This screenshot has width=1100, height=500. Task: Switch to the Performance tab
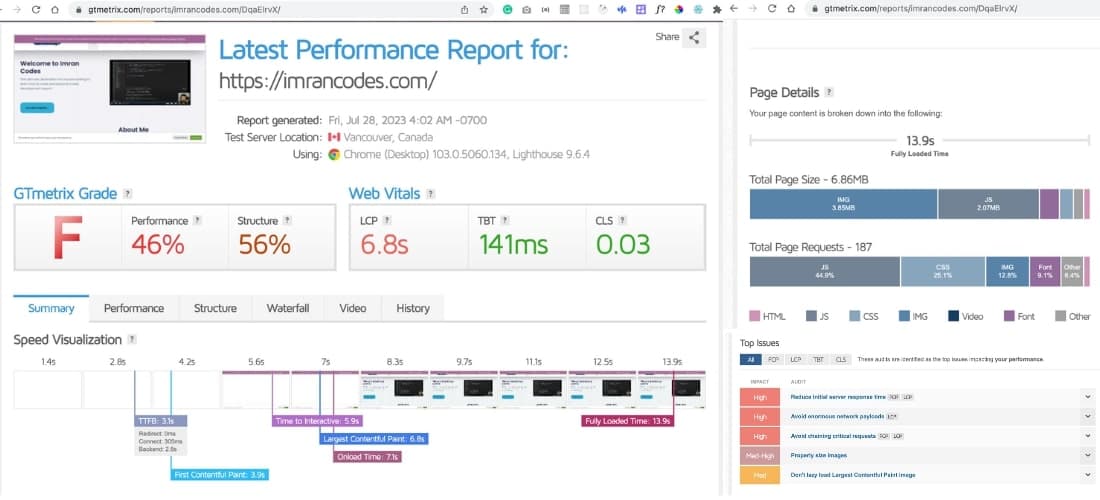point(134,308)
